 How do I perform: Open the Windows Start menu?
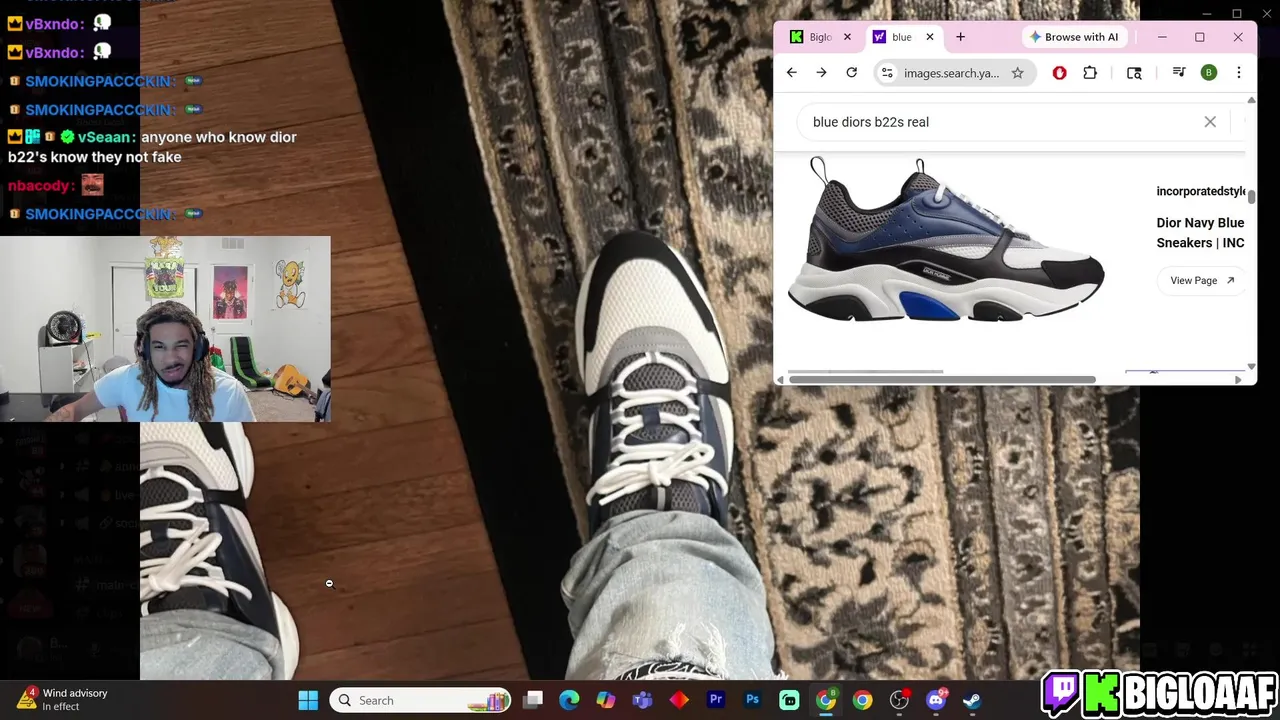pyautogui.click(x=308, y=700)
